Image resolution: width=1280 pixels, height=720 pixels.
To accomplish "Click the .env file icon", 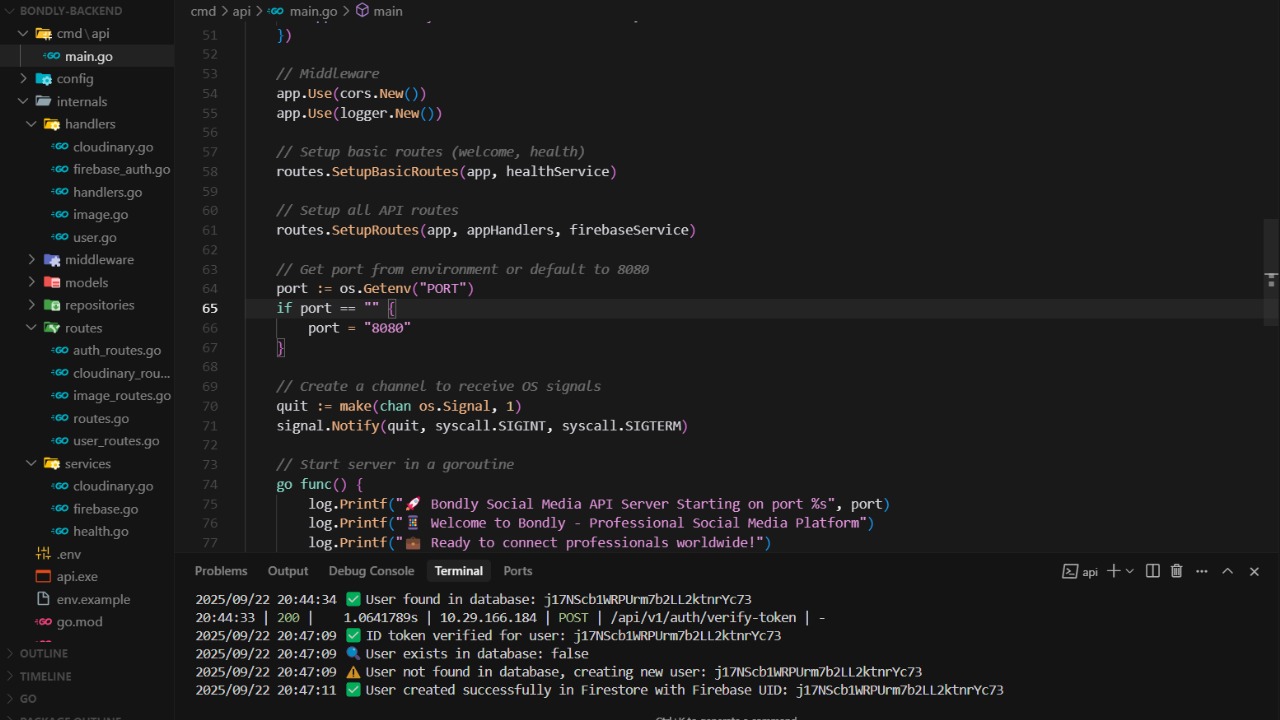I will point(43,554).
